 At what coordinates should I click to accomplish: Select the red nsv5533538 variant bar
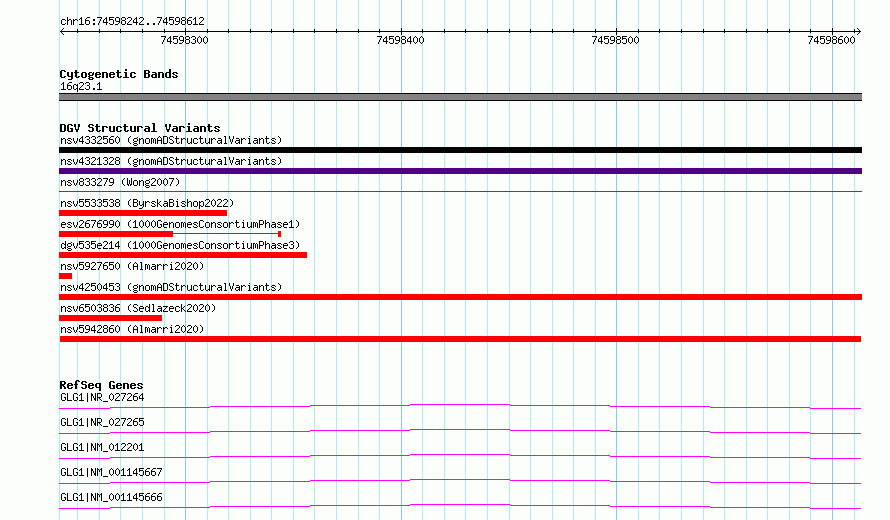(143, 213)
